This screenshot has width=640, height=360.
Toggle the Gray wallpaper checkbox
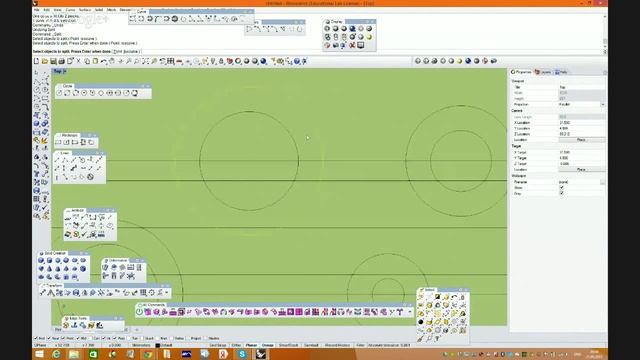[x=562, y=193]
